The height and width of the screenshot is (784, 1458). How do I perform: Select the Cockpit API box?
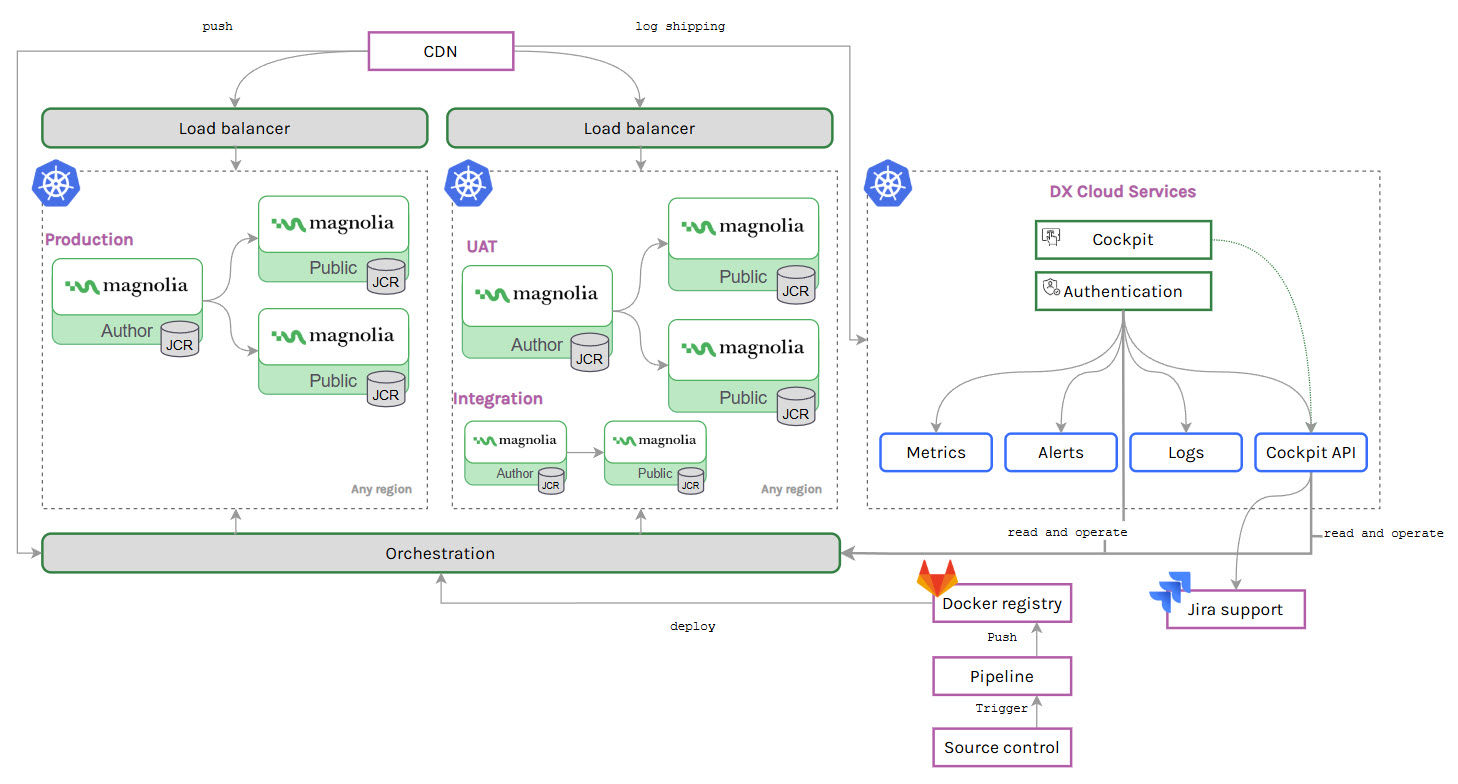1311,452
